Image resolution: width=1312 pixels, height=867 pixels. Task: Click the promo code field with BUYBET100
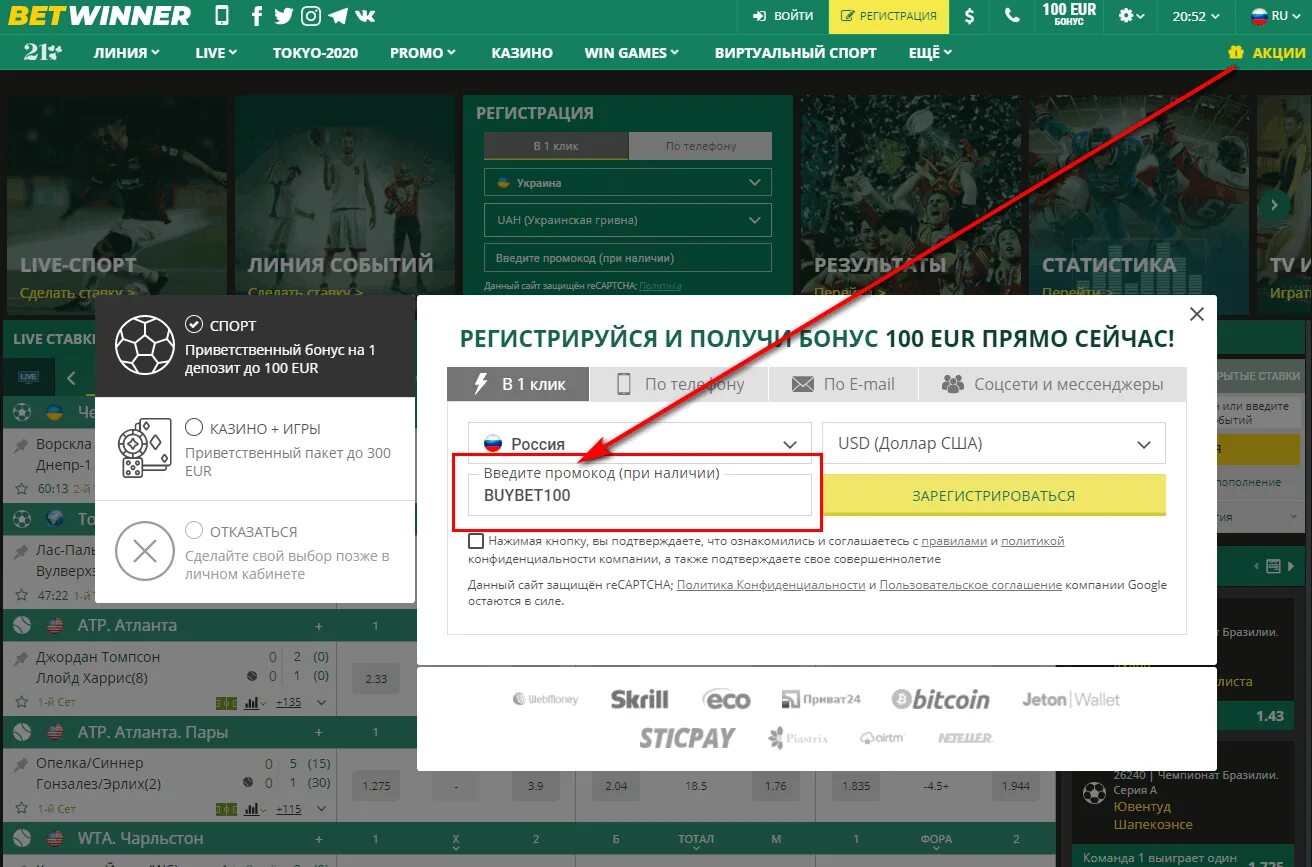pyautogui.click(x=640, y=495)
